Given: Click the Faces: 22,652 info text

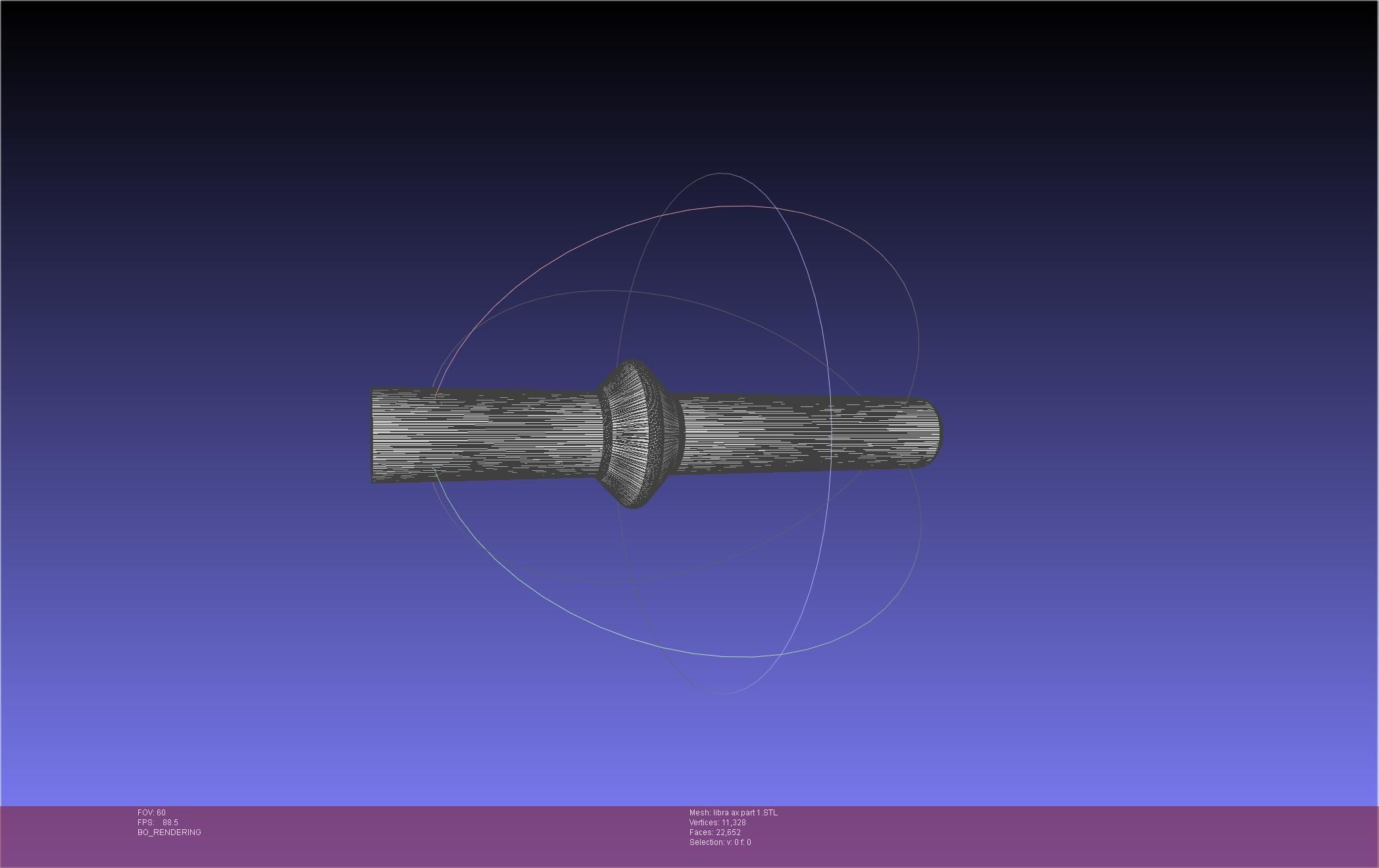Looking at the screenshot, I should coord(715,832).
